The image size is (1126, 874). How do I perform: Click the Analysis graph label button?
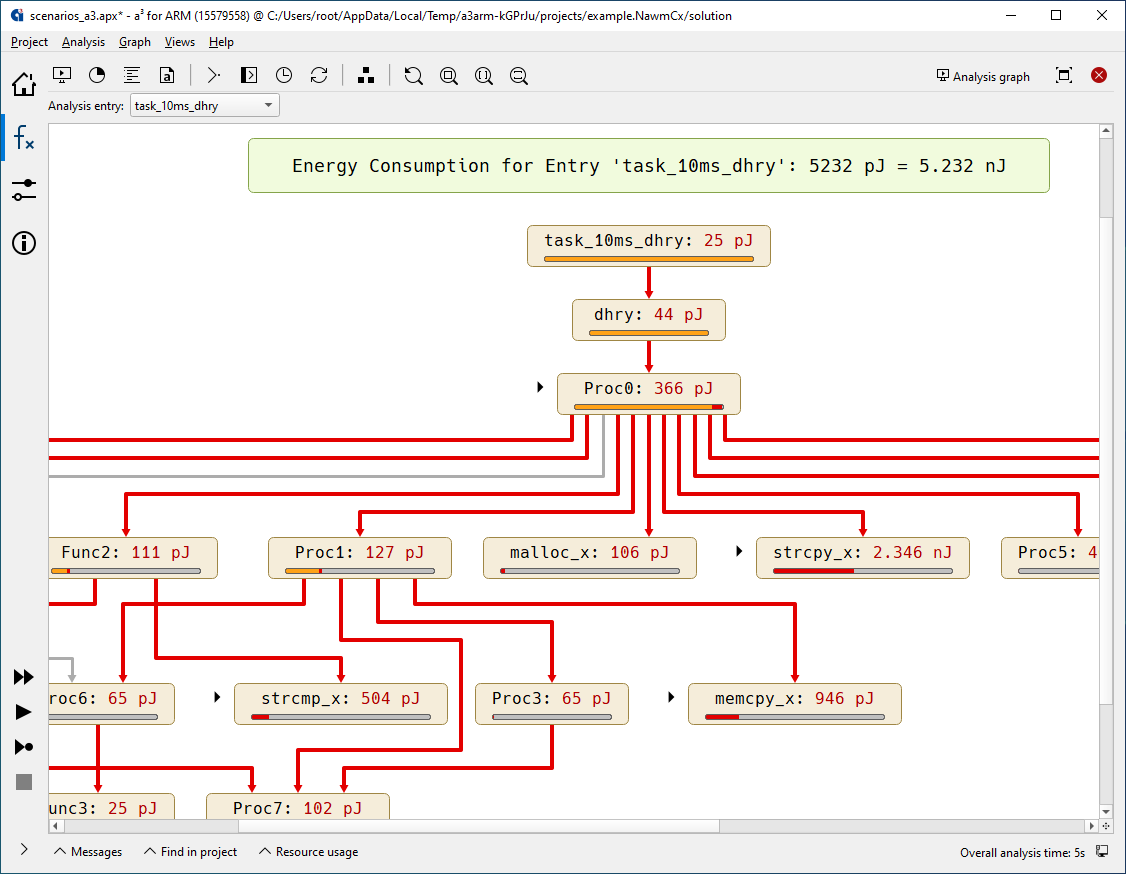tap(983, 76)
